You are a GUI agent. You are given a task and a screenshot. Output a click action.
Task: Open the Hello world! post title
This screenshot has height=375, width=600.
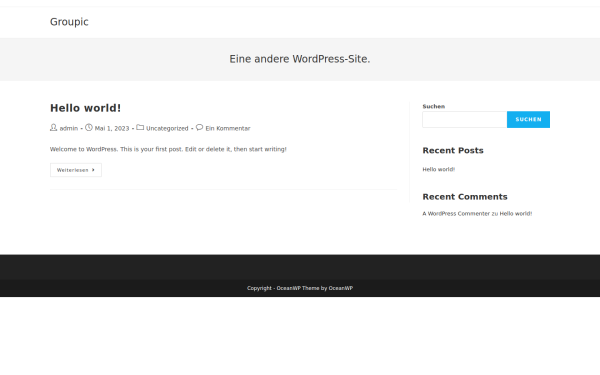85,108
